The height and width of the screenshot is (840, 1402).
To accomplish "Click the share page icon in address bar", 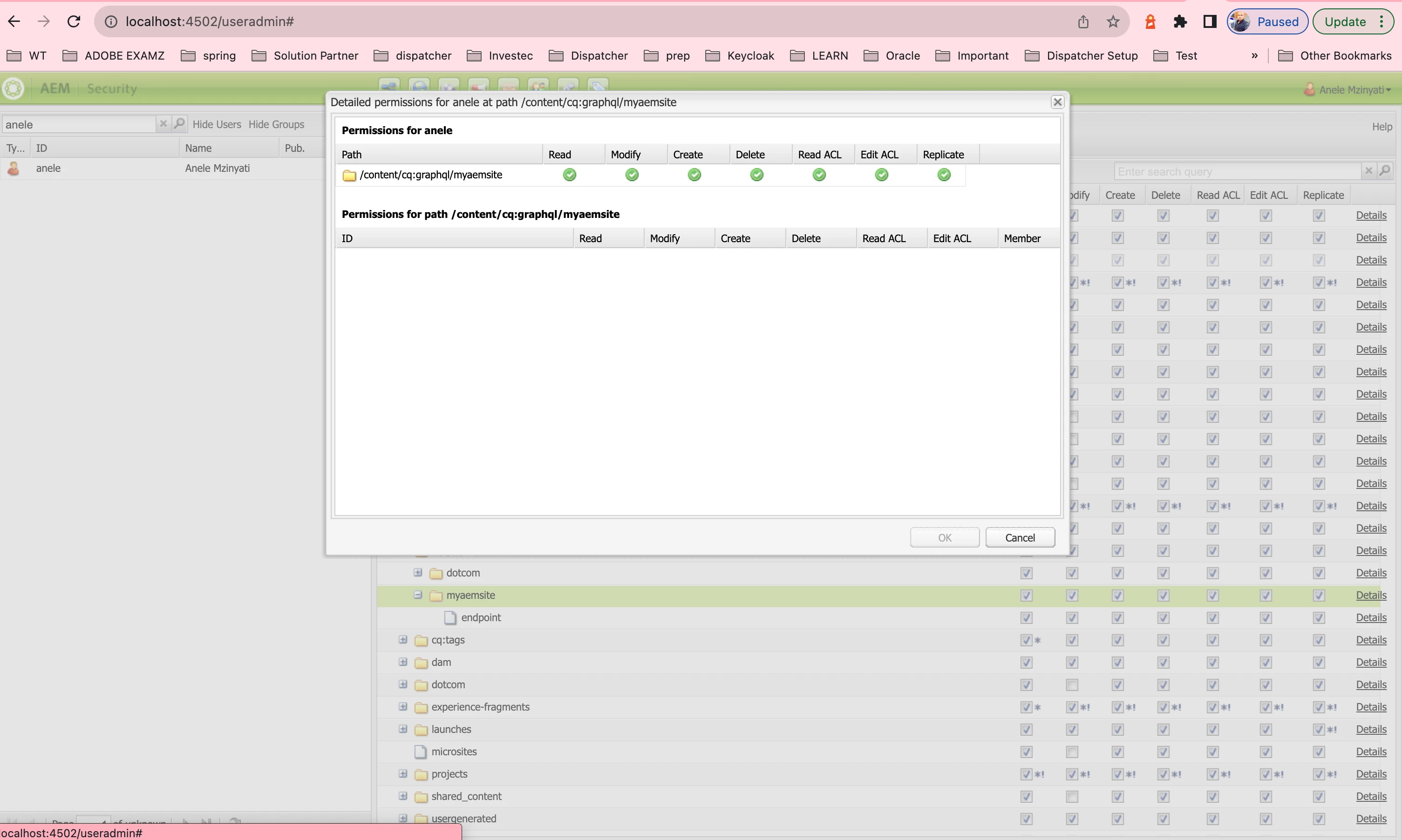I will (1082, 21).
